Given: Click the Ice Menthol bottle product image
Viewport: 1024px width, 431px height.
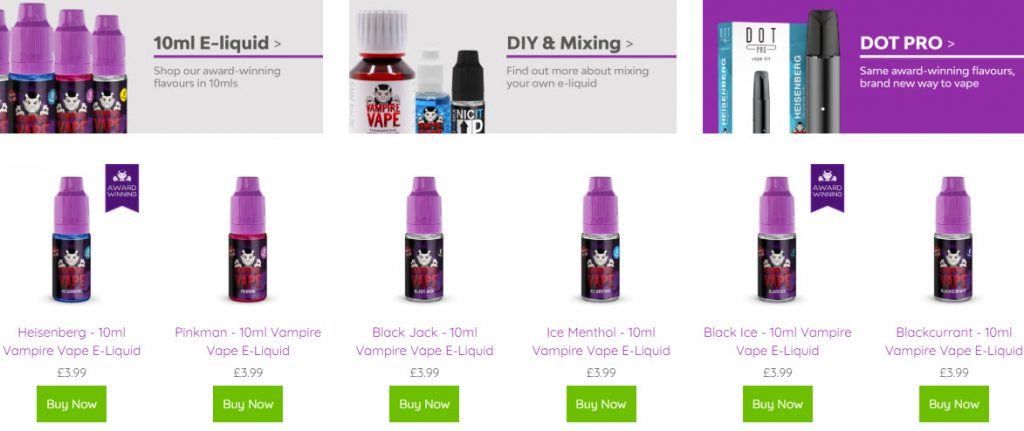Looking at the screenshot, I should pyautogui.click(x=600, y=239).
